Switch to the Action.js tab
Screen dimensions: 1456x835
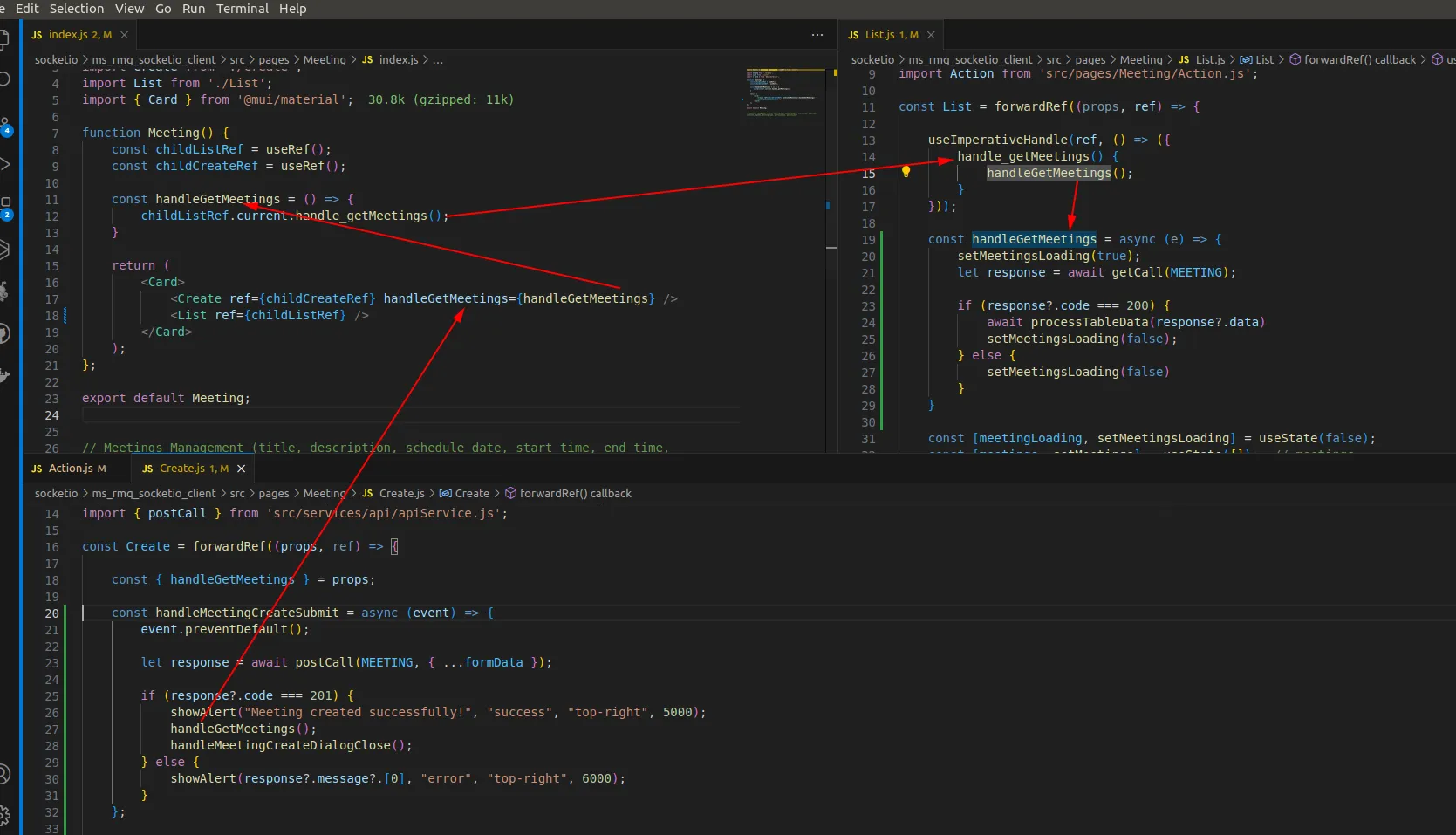[70, 469]
